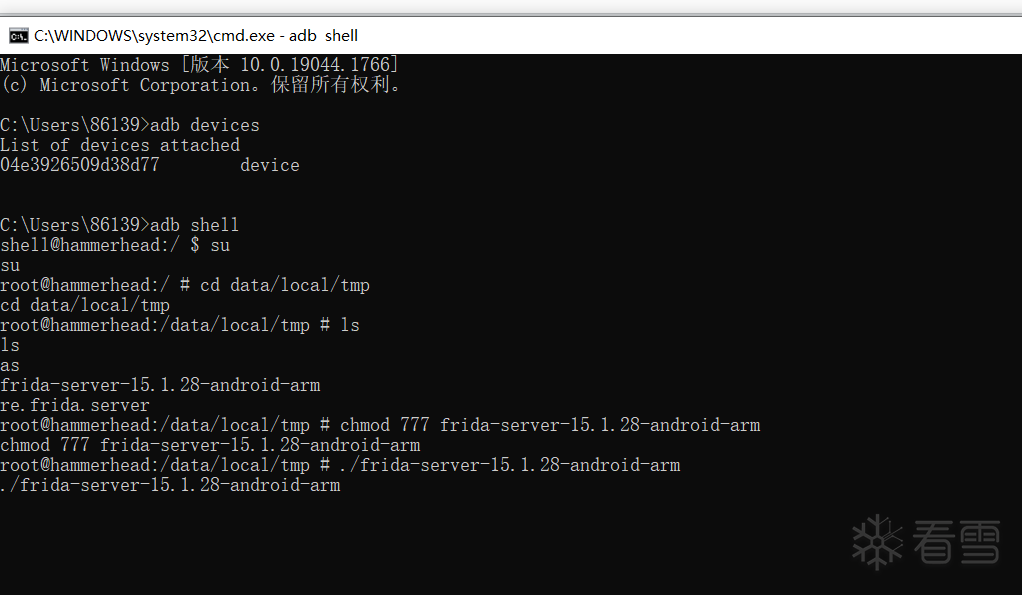Click the snowflake watermark logo
This screenshot has height=595, width=1022.
(x=877, y=542)
